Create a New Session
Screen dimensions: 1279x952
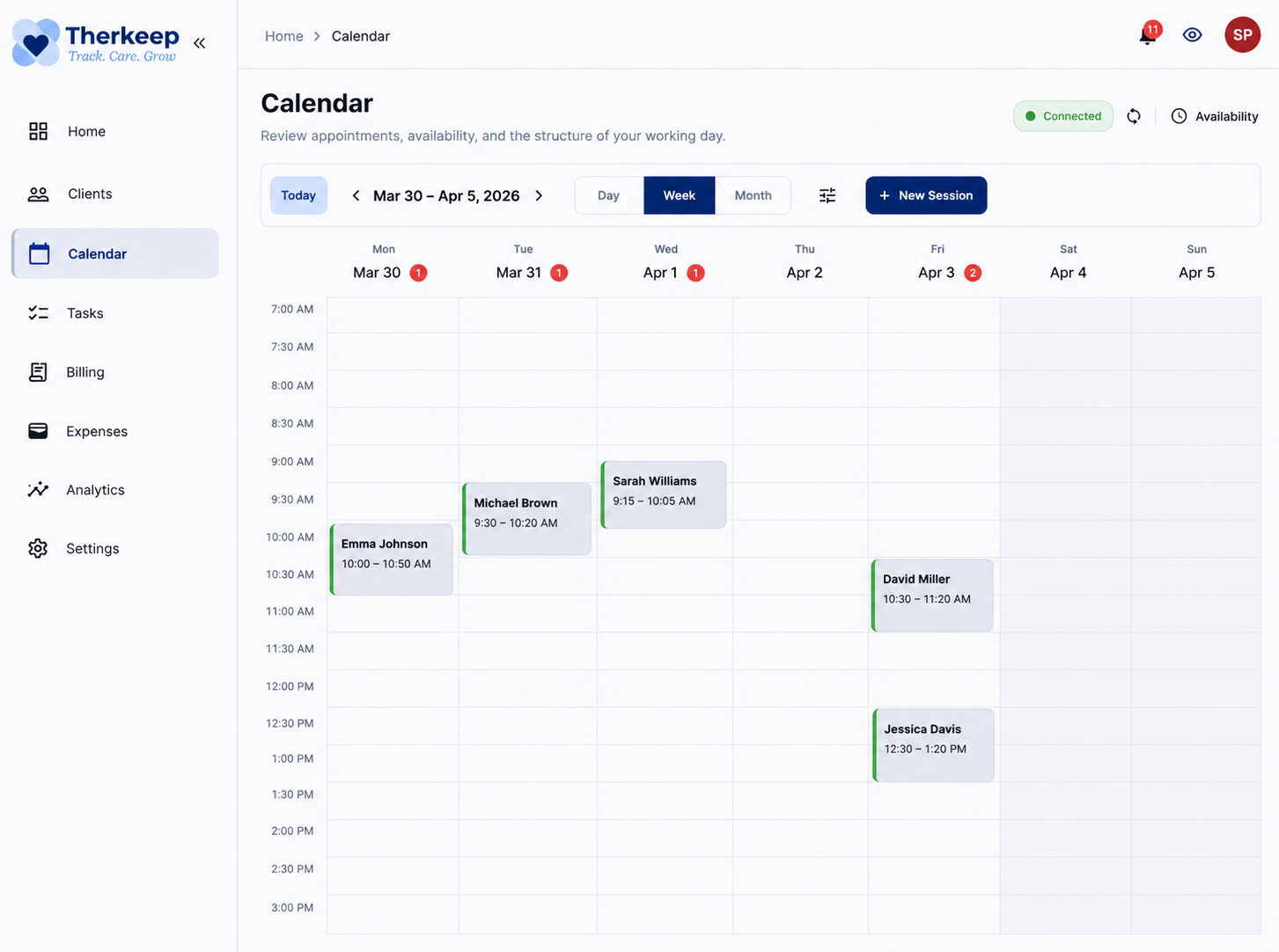(x=926, y=195)
